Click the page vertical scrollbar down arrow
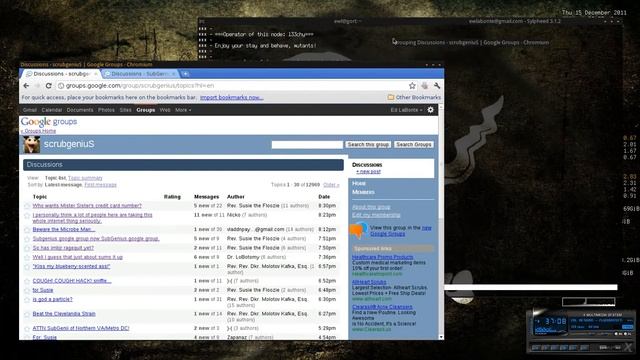Image resolution: width=640 pixels, height=360 pixels. click(441, 337)
